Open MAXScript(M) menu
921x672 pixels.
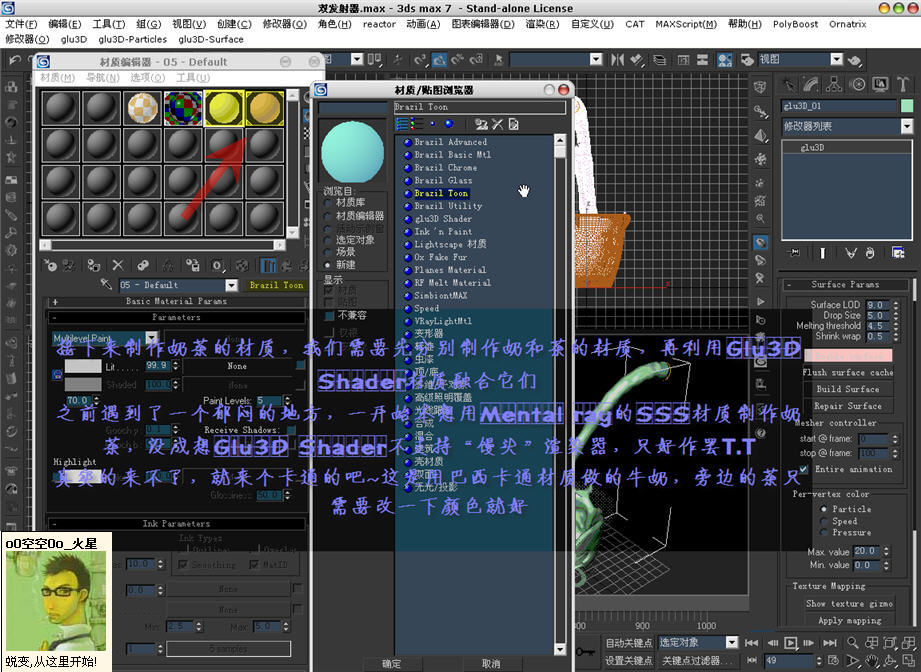pos(686,24)
